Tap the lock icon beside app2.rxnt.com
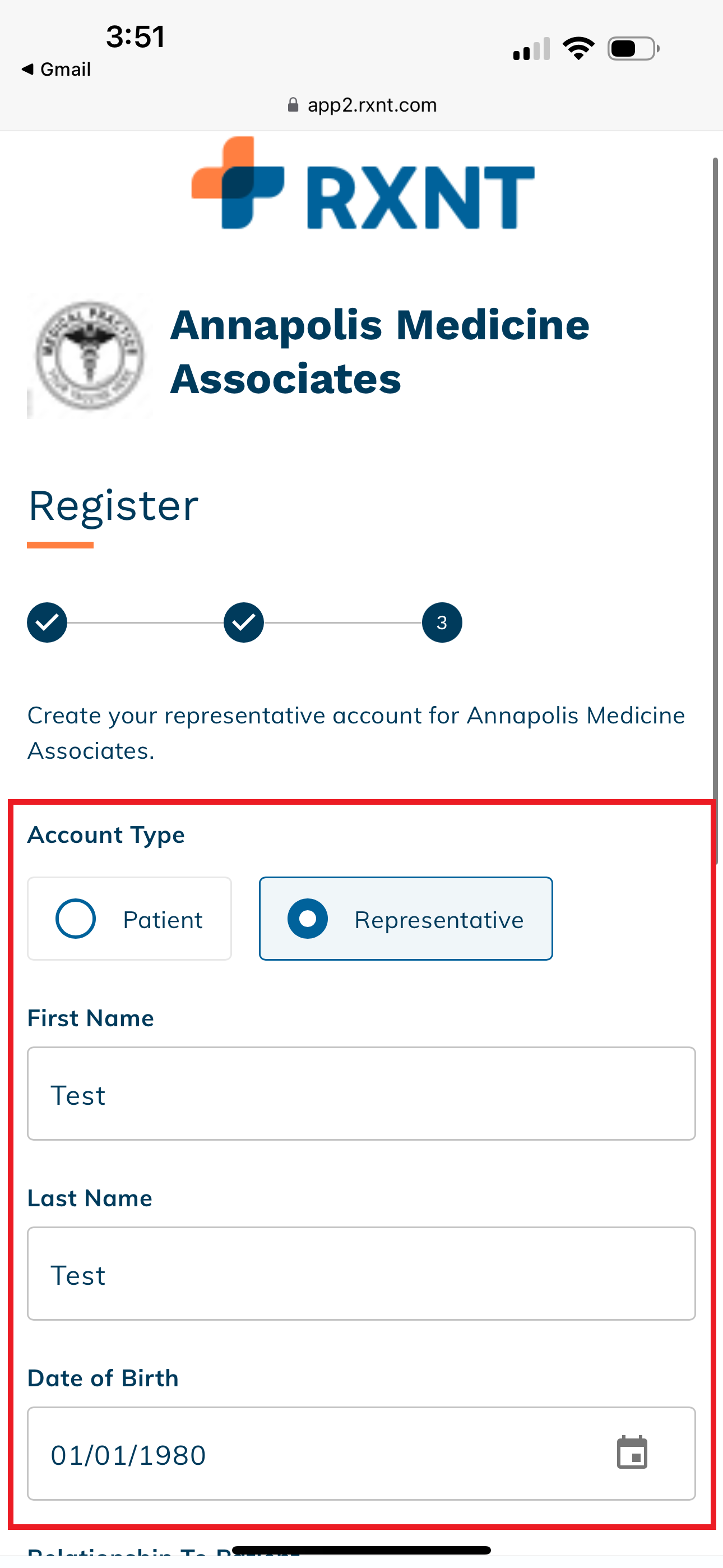723x1568 pixels. pyautogui.click(x=293, y=105)
